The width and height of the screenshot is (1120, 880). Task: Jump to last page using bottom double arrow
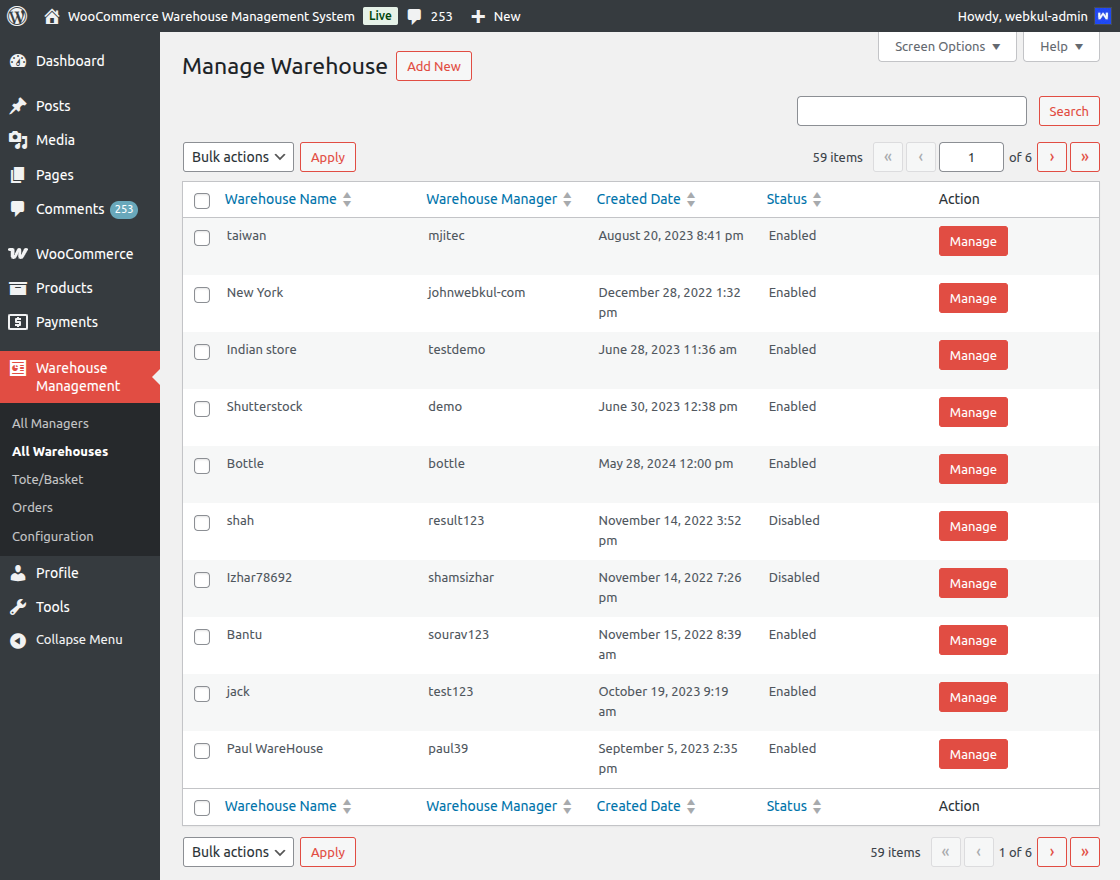1085,852
